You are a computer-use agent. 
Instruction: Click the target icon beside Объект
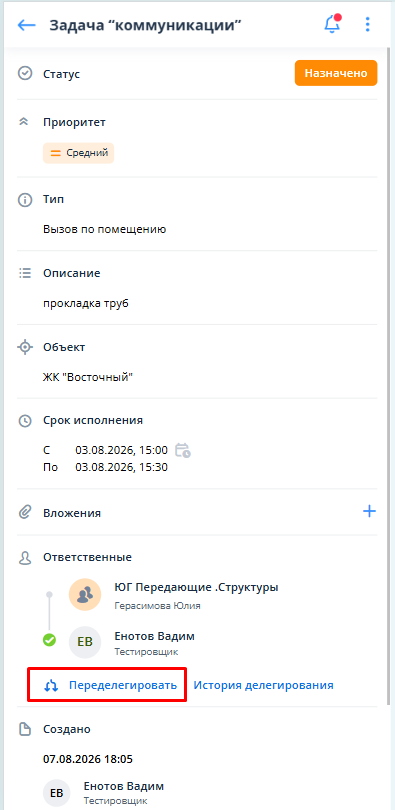click(25, 347)
